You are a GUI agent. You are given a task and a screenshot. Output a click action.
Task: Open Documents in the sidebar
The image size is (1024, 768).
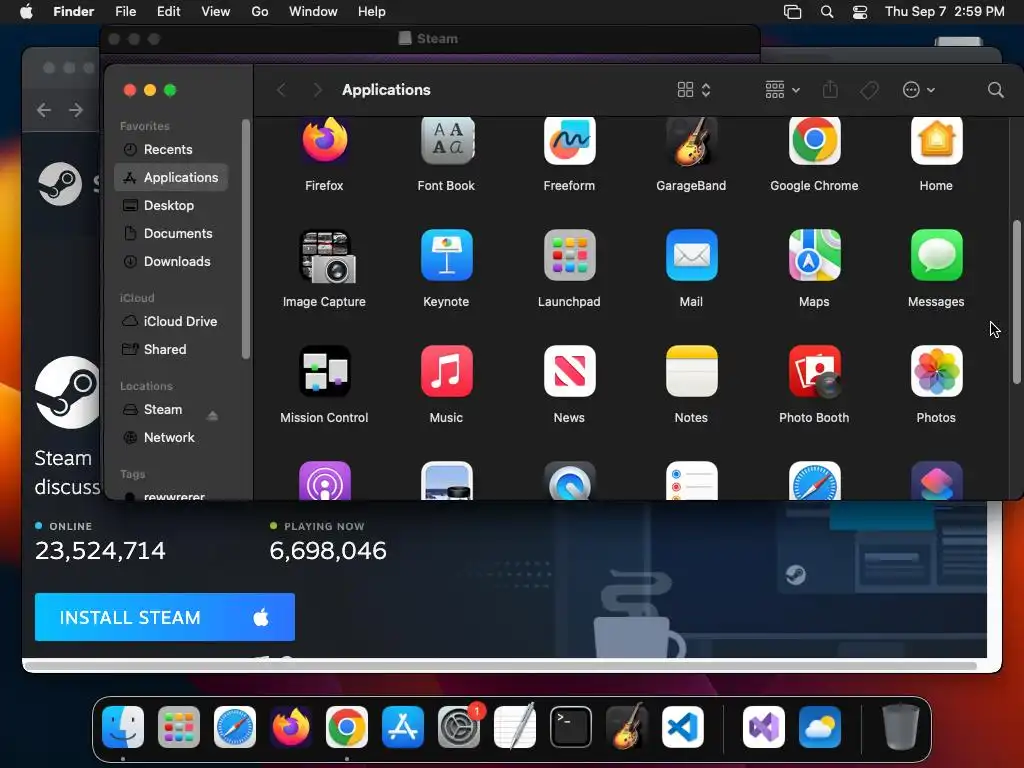click(x=171, y=234)
